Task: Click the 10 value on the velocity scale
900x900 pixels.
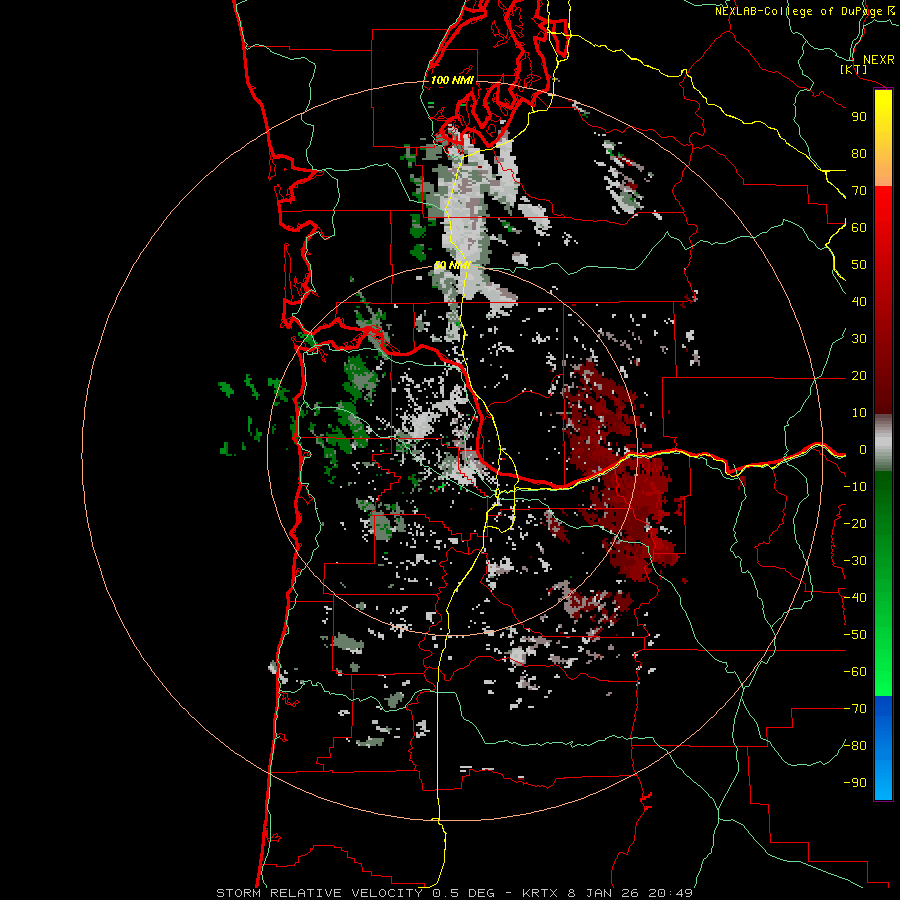Action: (859, 413)
